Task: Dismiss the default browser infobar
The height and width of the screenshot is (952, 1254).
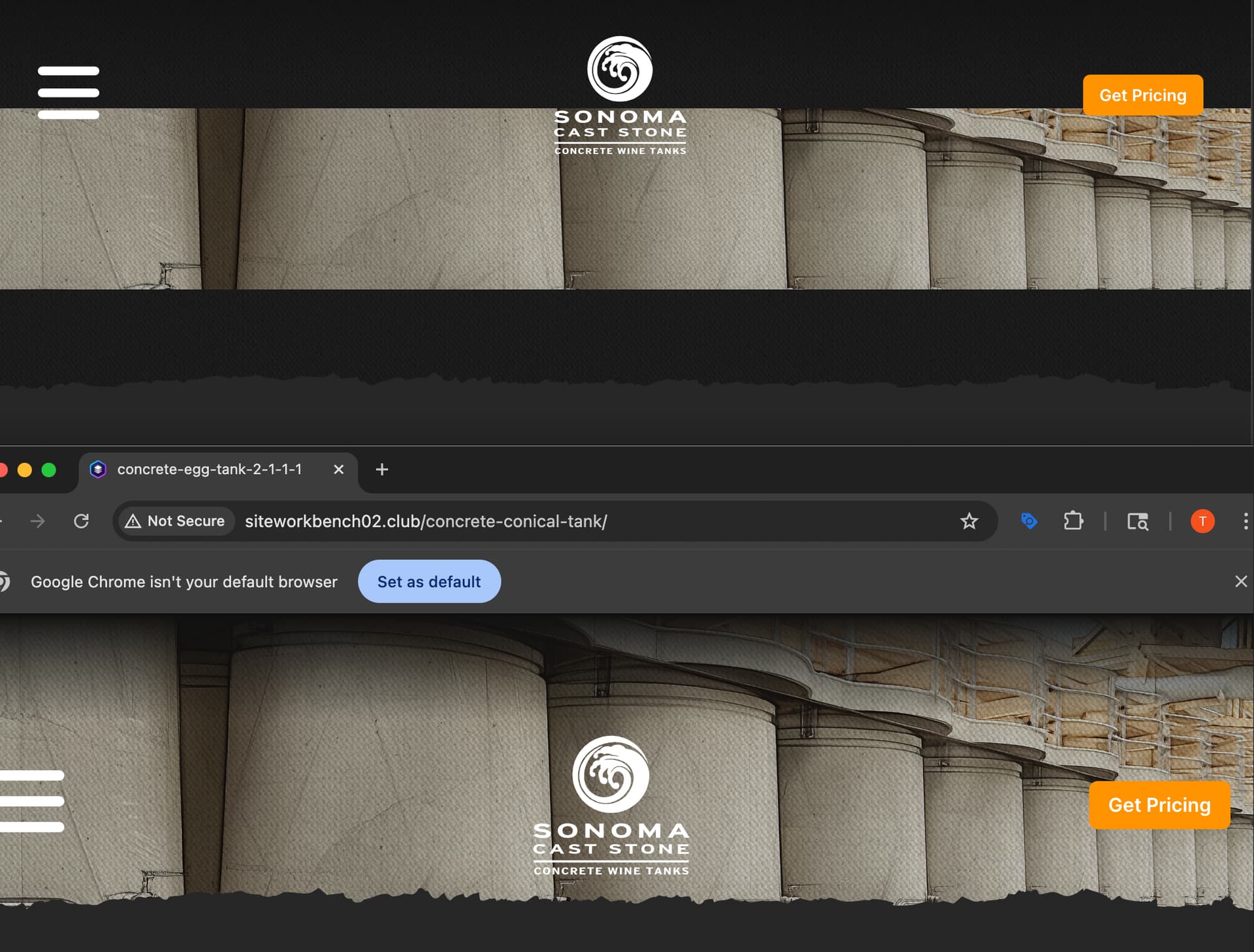Action: click(x=1241, y=581)
